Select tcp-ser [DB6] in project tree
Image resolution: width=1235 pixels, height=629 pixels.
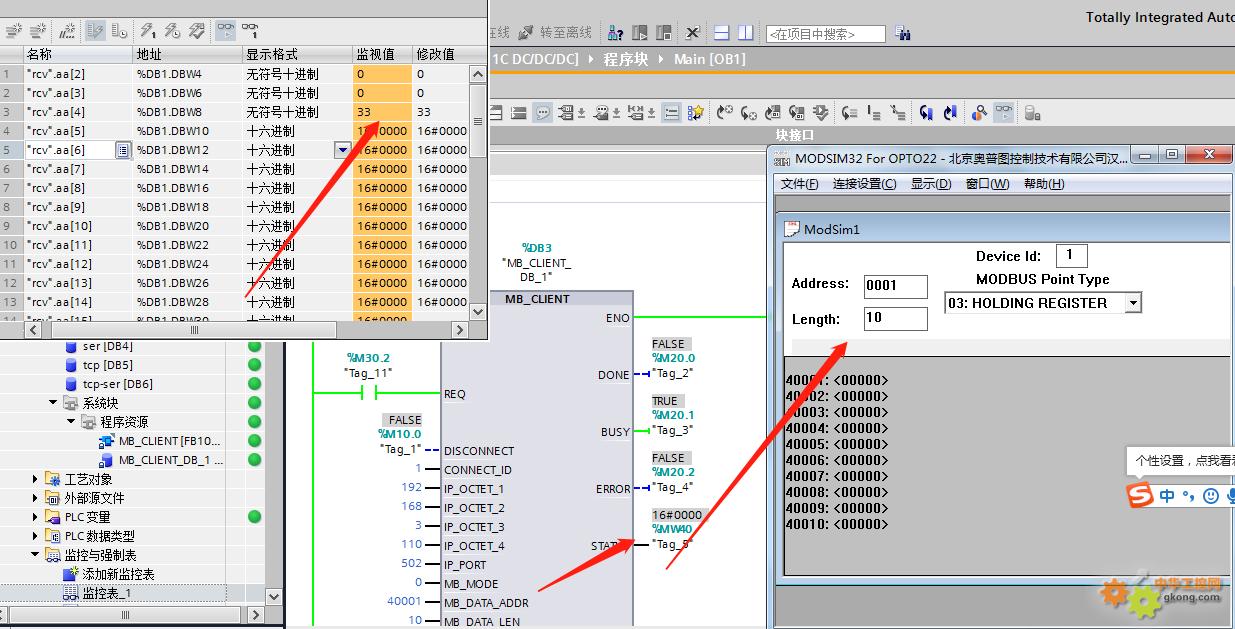pyautogui.click(x=118, y=384)
